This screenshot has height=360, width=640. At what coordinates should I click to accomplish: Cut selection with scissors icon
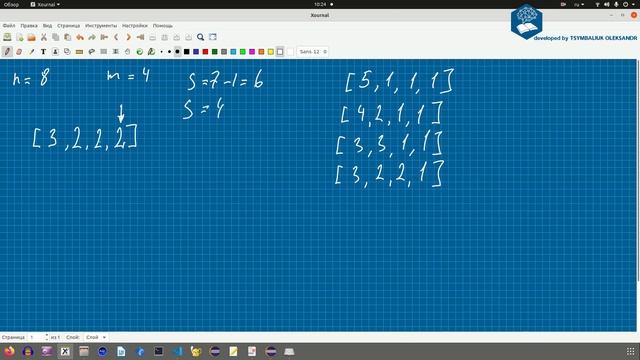(44, 37)
